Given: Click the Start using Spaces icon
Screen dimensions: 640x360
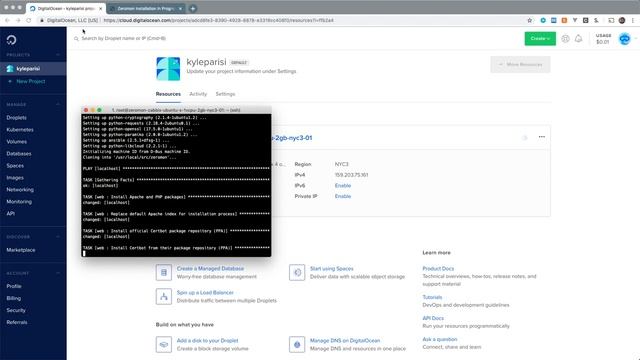Looking at the screenshot, I should click(x=297, y=272).
